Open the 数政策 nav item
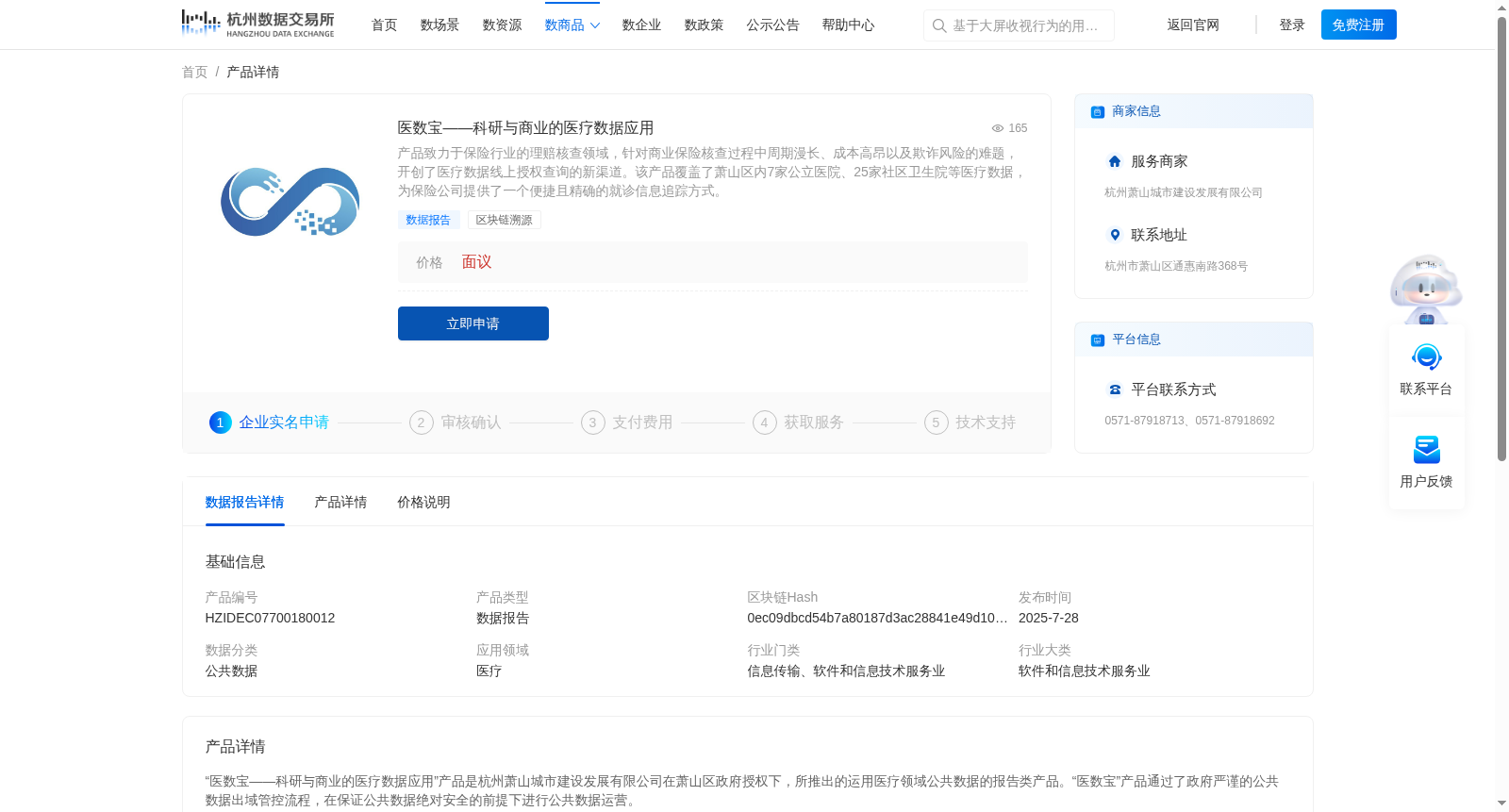Screen dimensions: 1509x812 pyautogui.click(x=705, y=25)
